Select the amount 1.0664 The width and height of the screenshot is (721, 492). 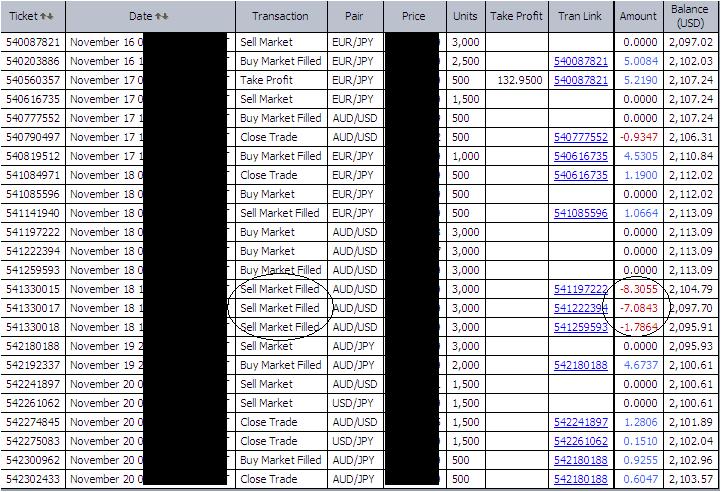point(641,213)
